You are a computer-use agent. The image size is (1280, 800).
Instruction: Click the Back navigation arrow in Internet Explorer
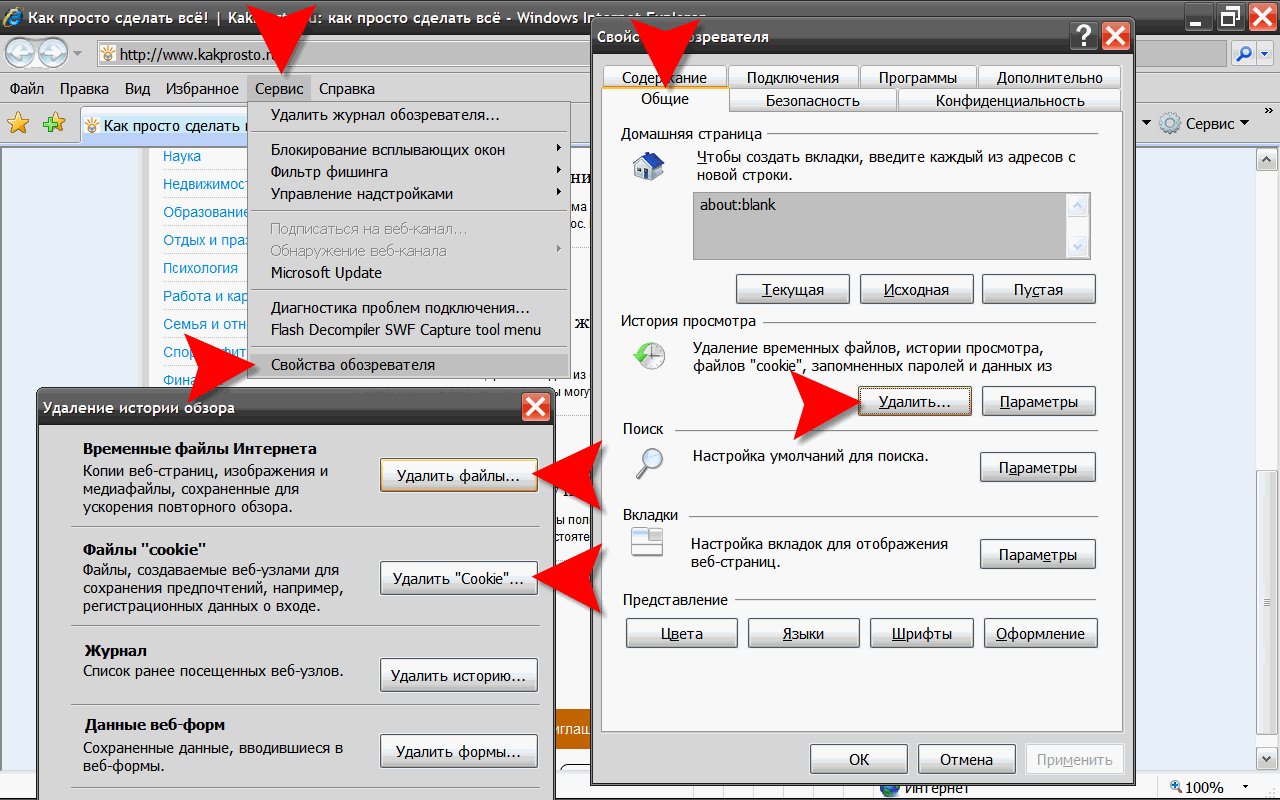tap(20, 52)
